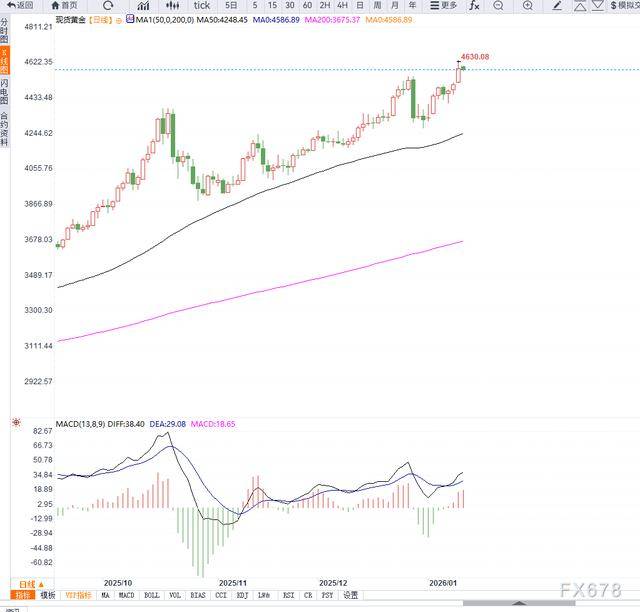Click the refresh icon in toolbar

[x=108, y=5]
